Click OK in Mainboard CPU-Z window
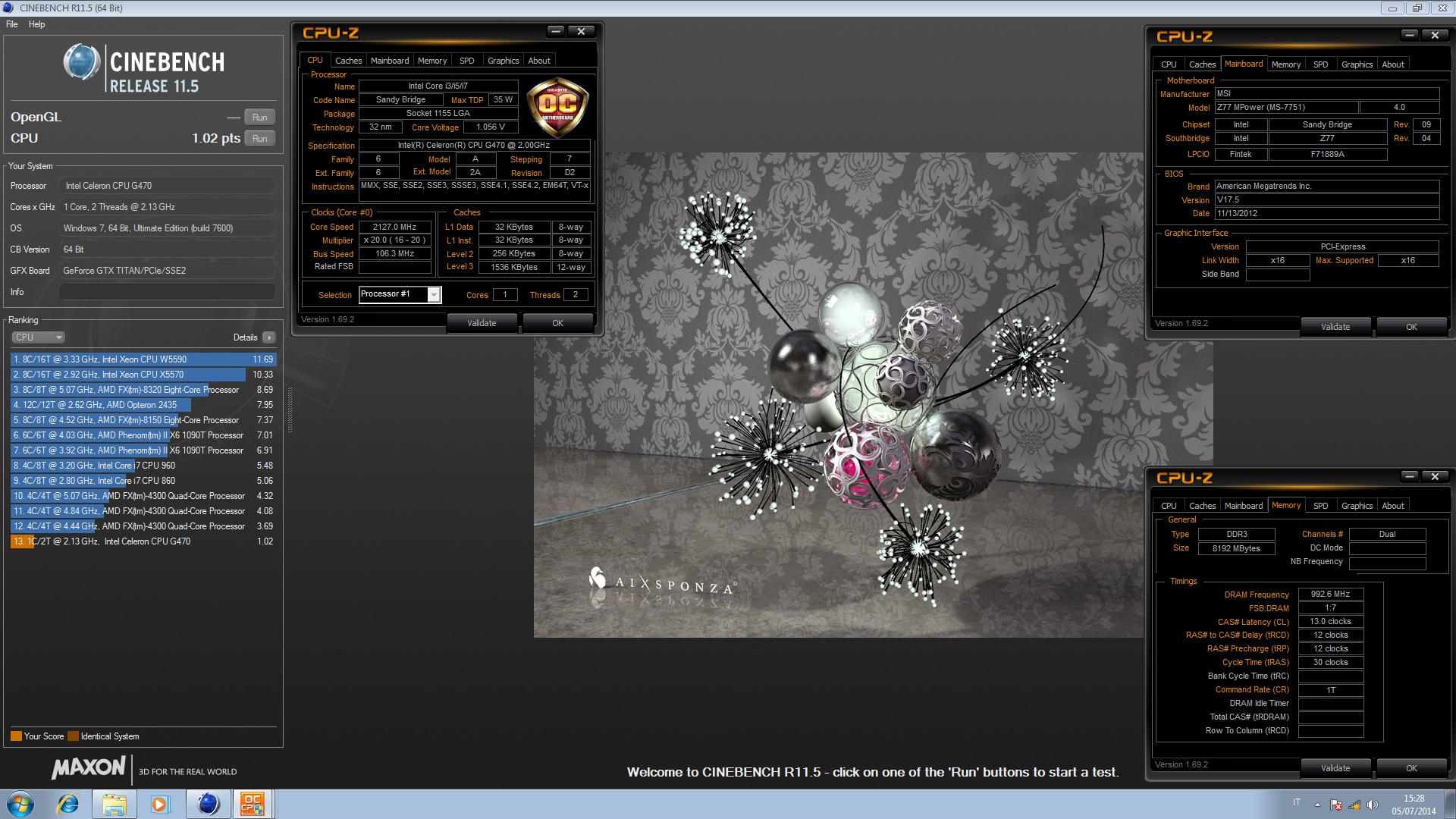Viewport: 1456px width, 819px height. click(x=1411, y=327)
